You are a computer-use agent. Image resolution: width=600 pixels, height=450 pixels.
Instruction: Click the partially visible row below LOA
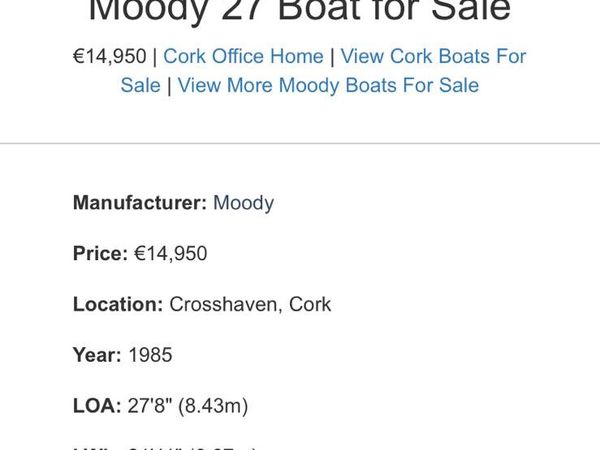pyautogui.click(x=165, y=446)
